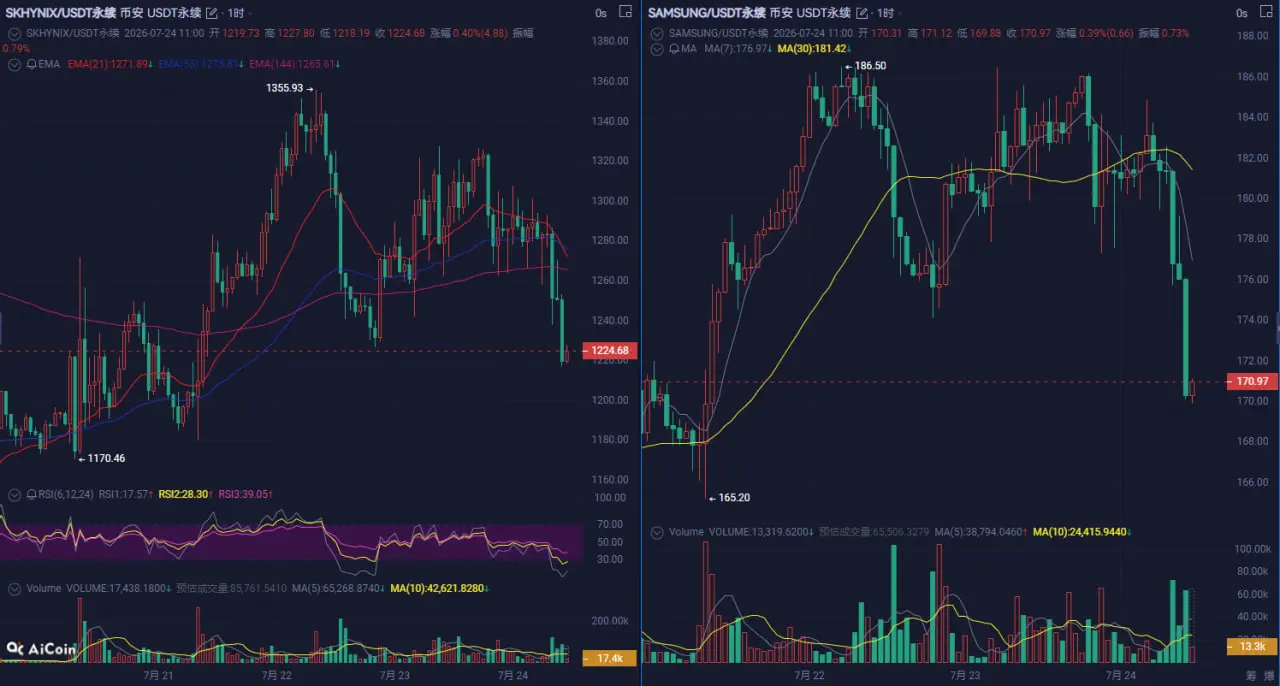Select the EMA(21) indicator label
Screen dimensions: 1280x686
coord(109,64)
